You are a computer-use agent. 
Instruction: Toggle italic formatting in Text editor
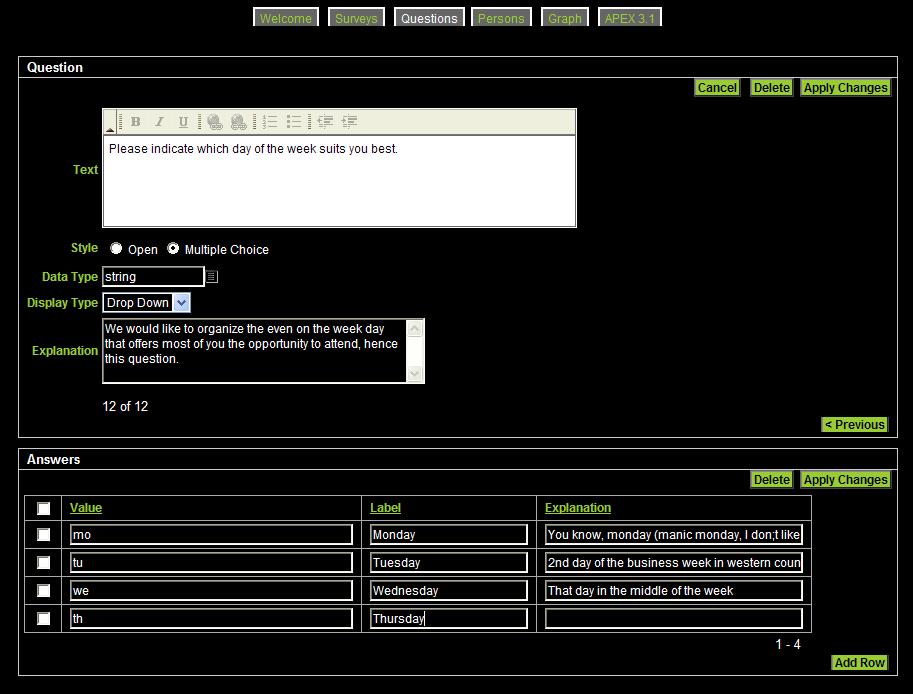159,122
